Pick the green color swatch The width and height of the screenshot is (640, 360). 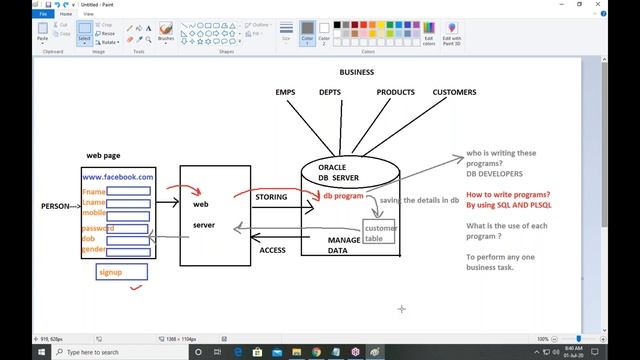coord(390,25)
